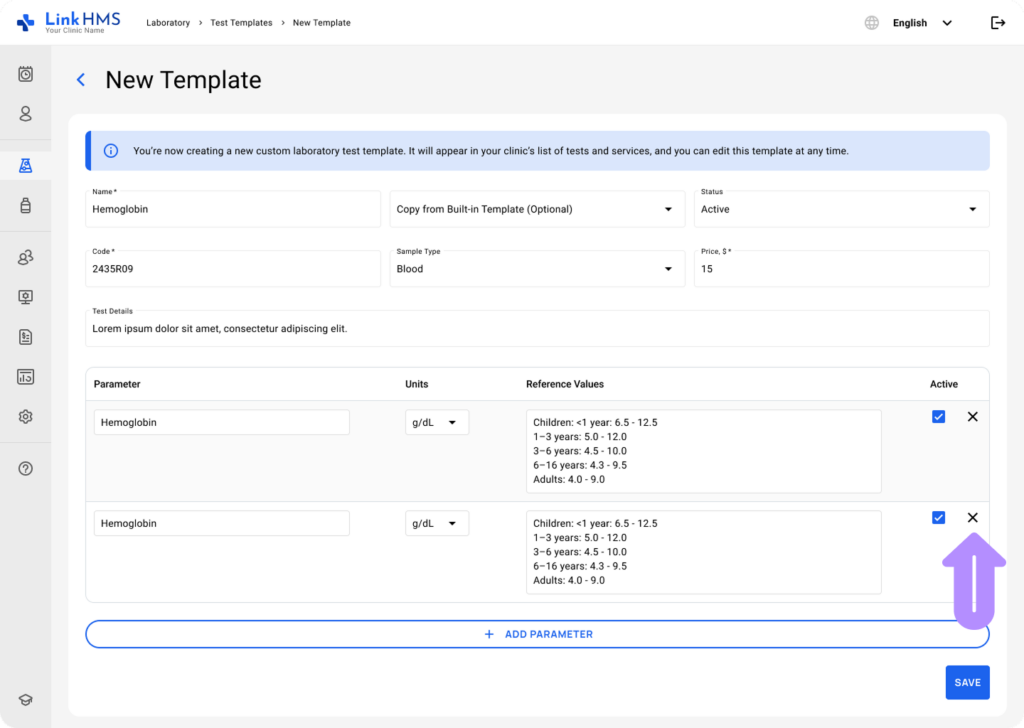
Task: Navigate to Test Templates in breadcrumb
Action: [240, 22]
